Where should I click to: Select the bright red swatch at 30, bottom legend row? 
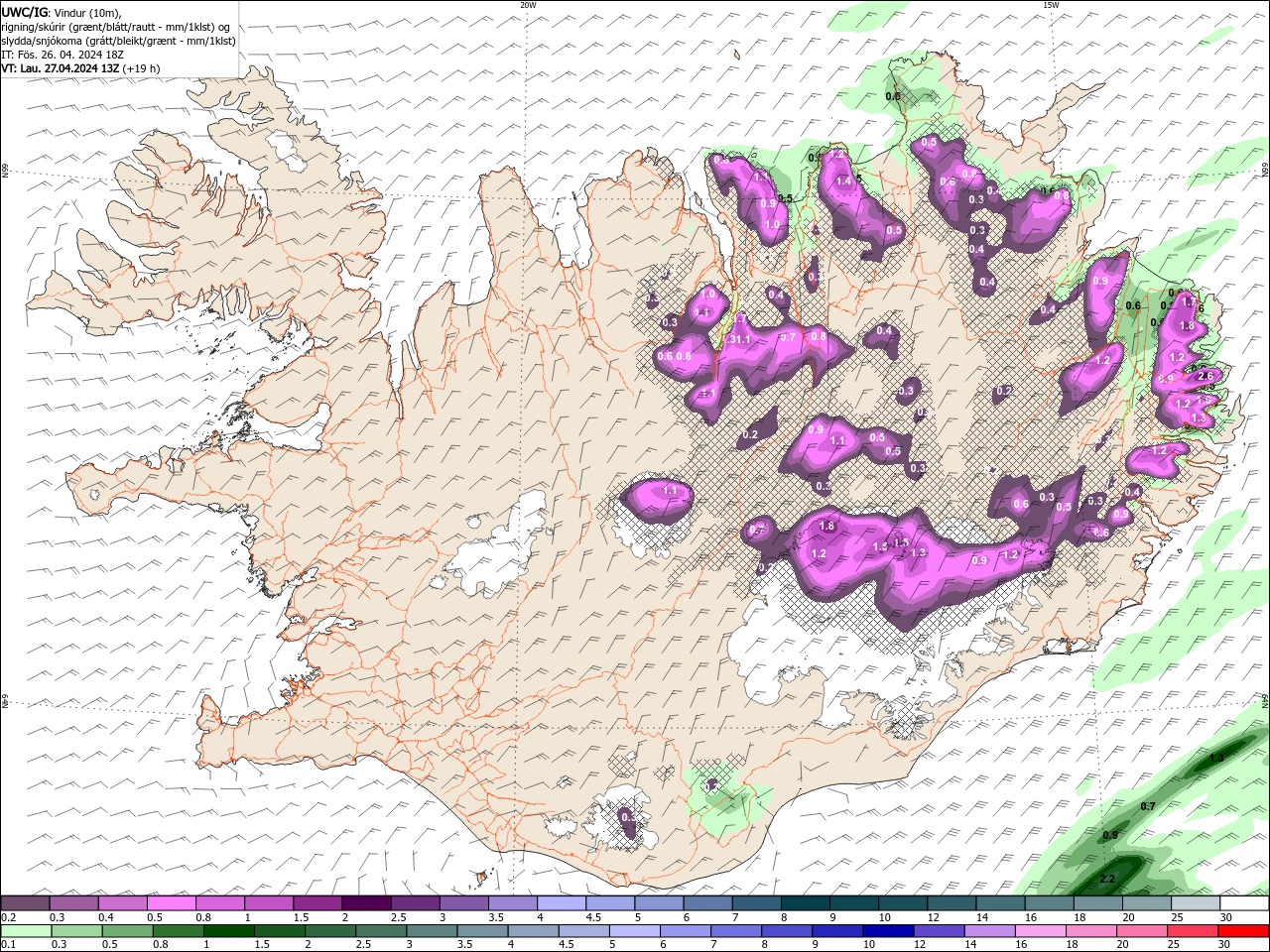1243,931
